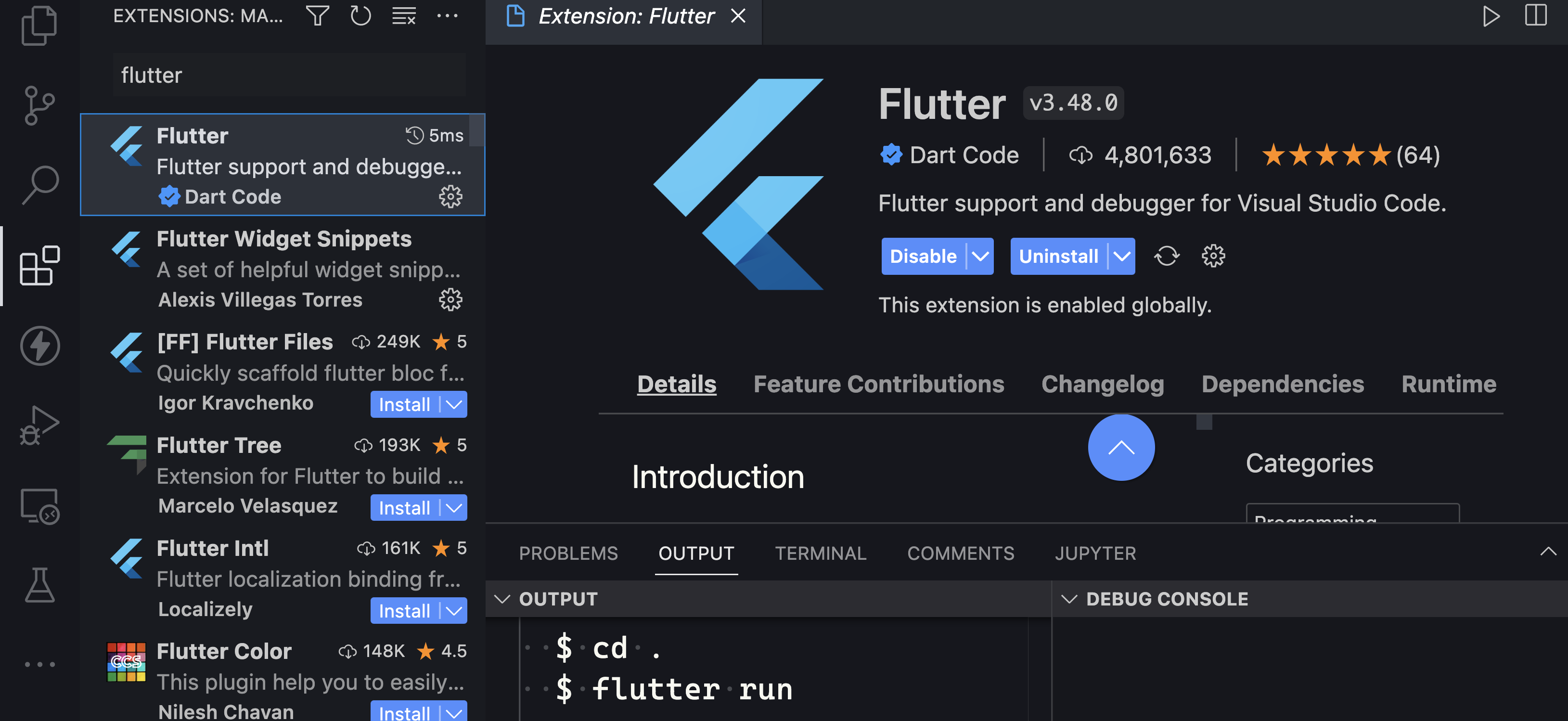This screenshot has width=1568, height=721.
Task: Clear the extensions search results
Action: pyautogui.click(x=403, y=16)
